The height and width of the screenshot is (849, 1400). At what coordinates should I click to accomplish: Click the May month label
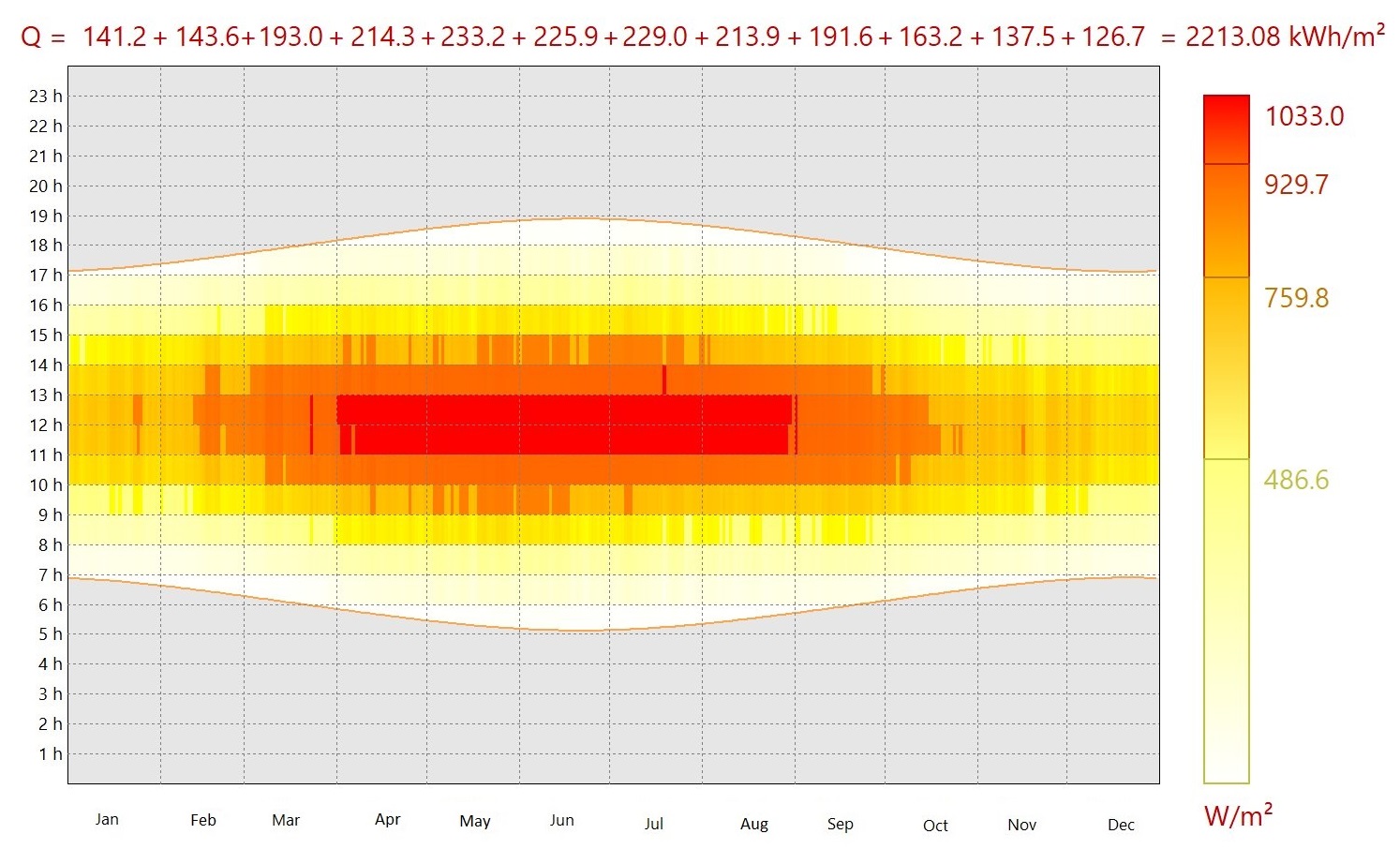coord(475,821)
